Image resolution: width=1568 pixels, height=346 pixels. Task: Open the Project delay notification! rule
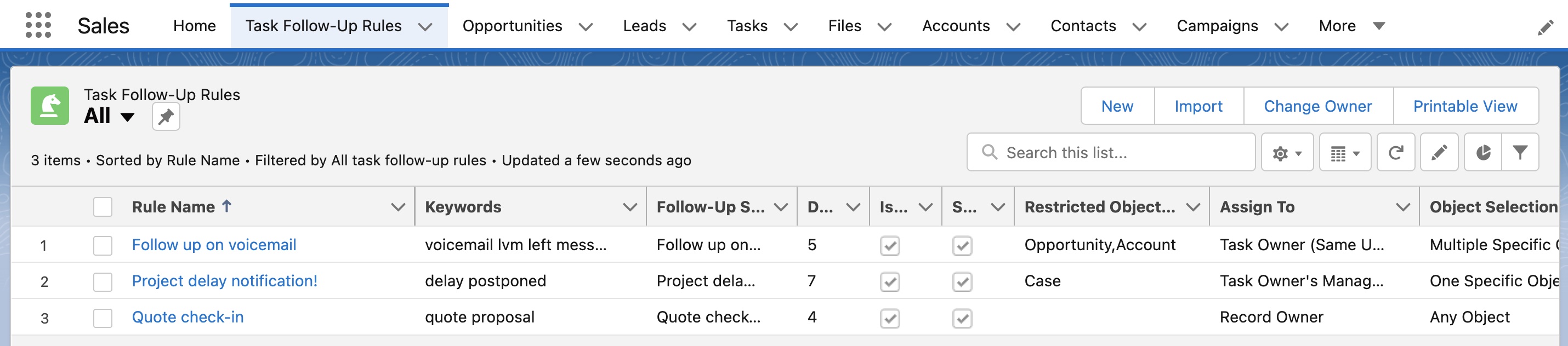tap(225, 281)
